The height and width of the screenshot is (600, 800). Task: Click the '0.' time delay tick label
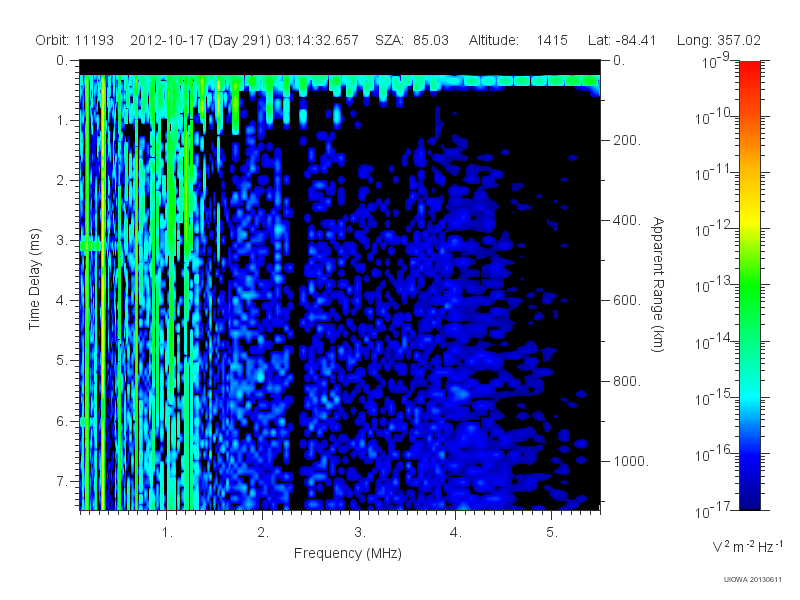62,60
